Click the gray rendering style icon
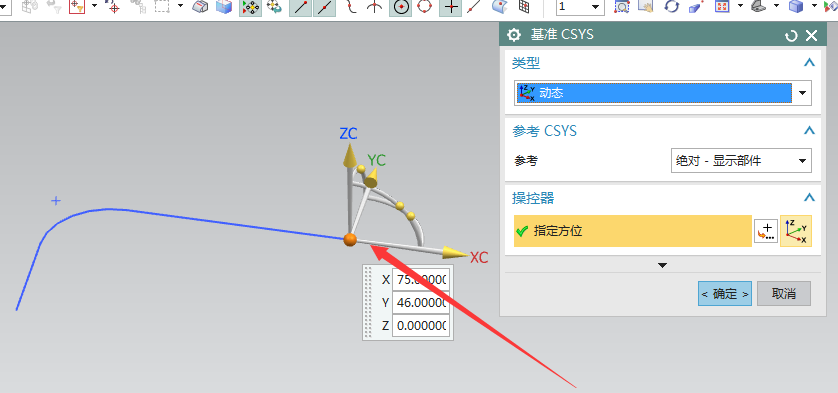The image size is (838, 393). click(759, 6)
